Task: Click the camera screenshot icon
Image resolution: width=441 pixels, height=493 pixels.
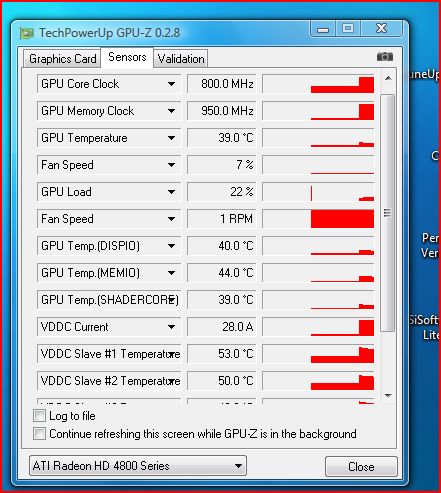Action: (385, 57)
